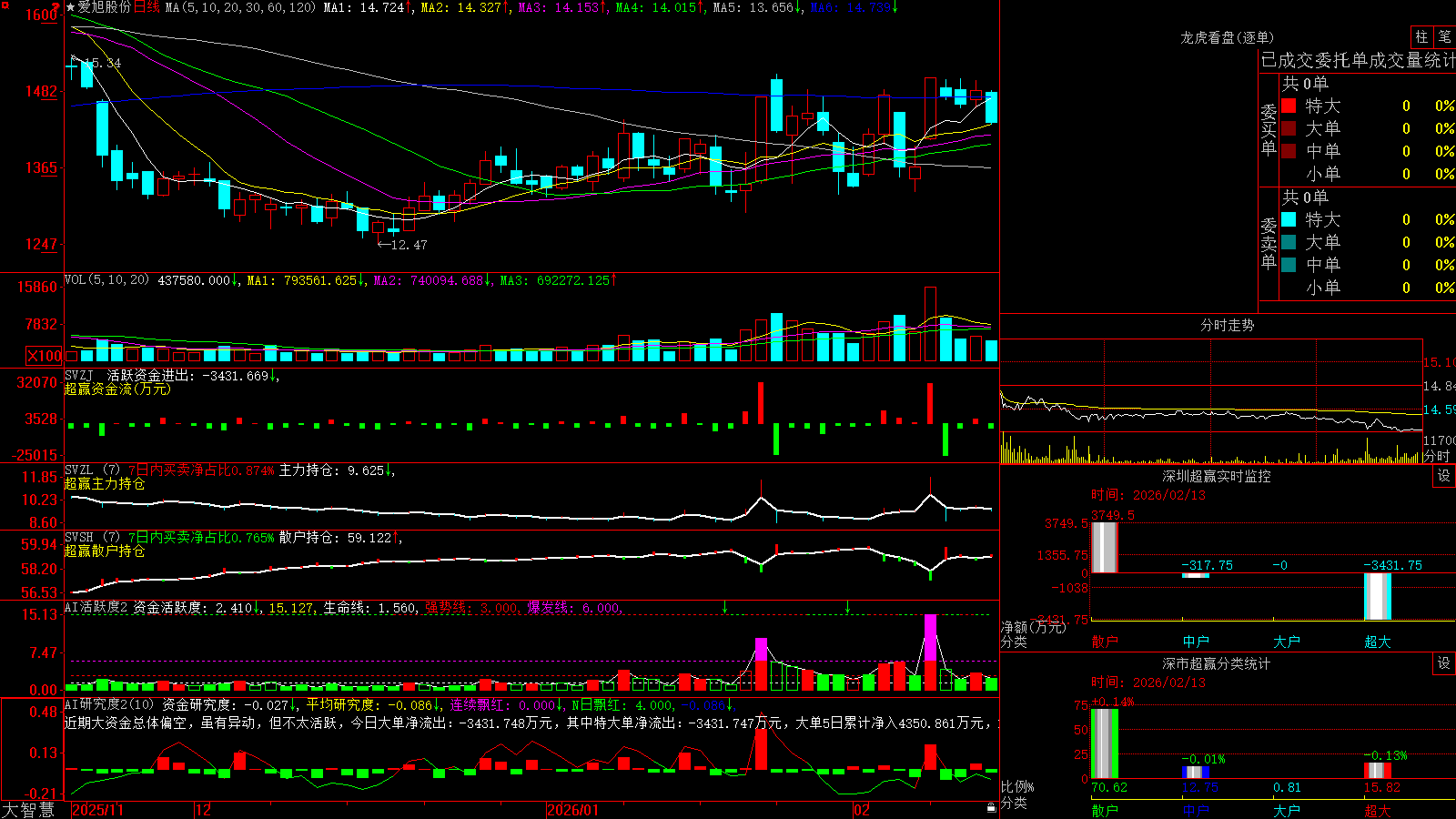Jump to the 02 month marker
1456x819 pixels.
tap(861, 810)
